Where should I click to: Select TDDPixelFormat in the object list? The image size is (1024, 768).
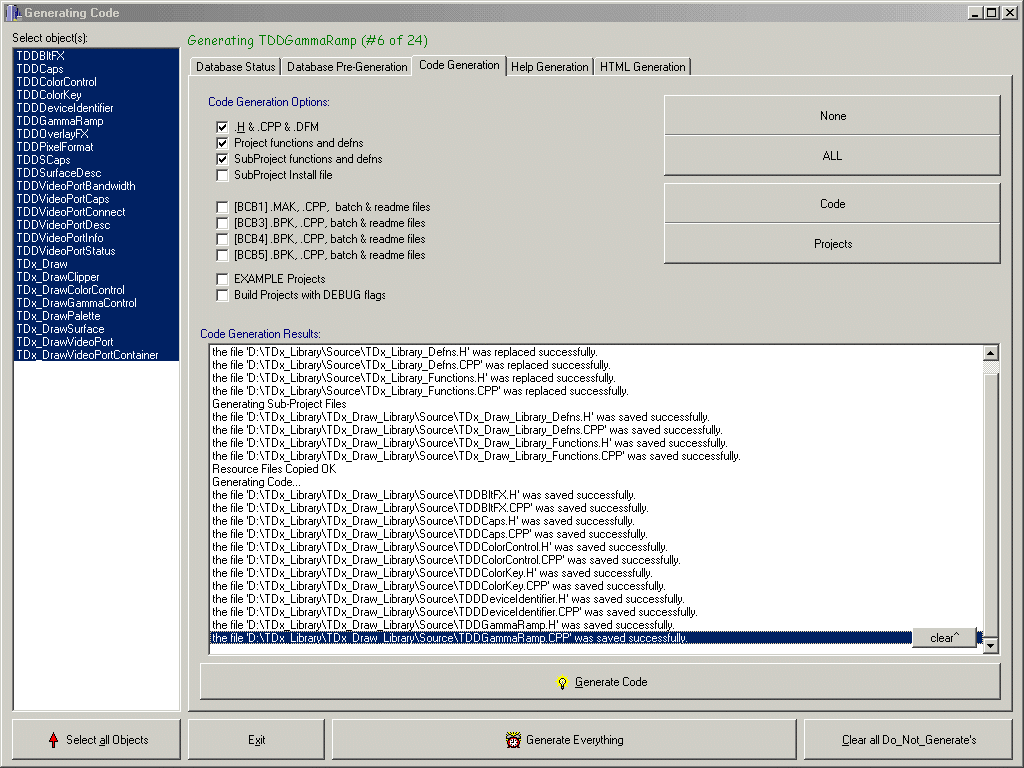(55, 147)
